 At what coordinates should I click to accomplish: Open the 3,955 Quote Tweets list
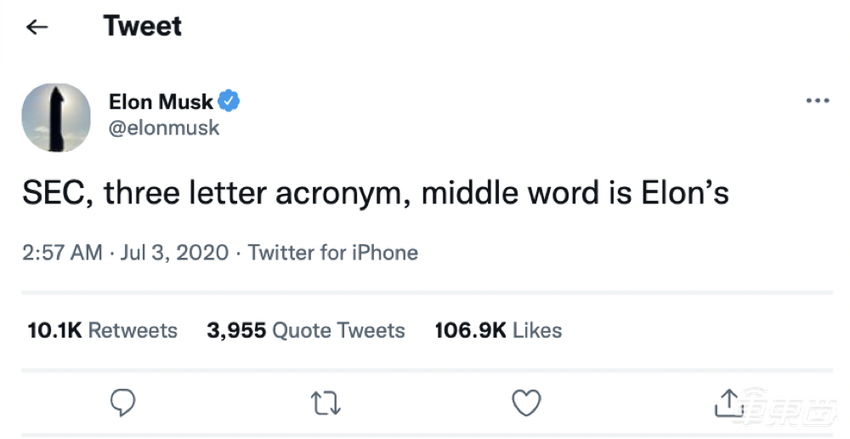(306, 330)
